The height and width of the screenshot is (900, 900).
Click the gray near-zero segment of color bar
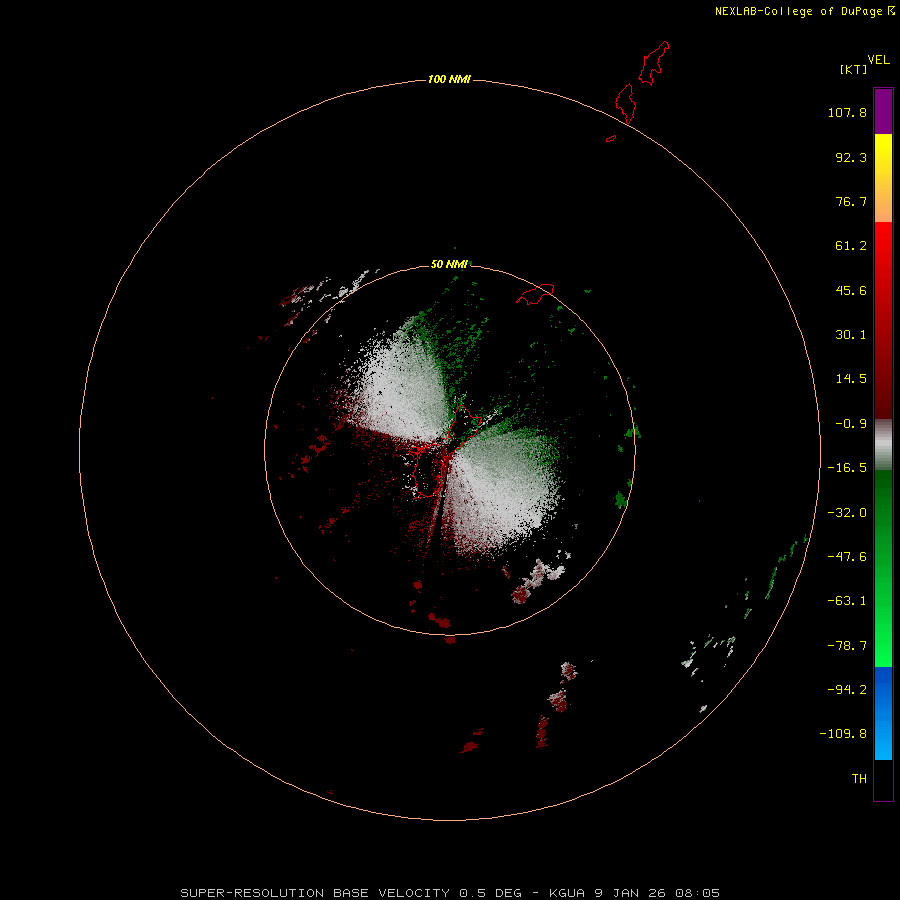[883, 445]
